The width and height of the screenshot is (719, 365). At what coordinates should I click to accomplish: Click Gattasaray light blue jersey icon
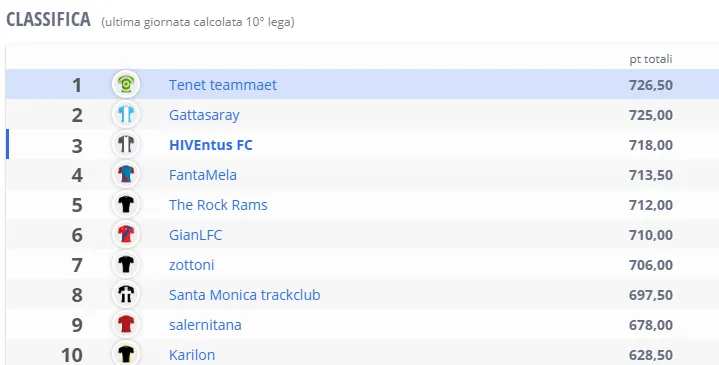(126, 115)
